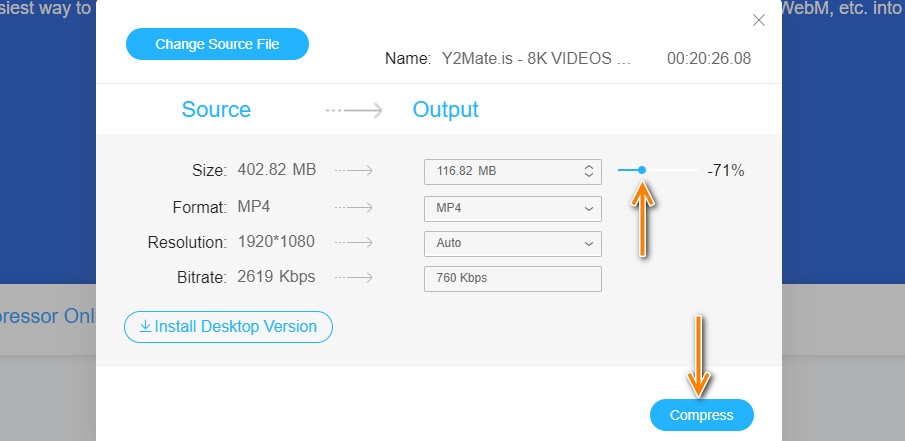Open the output Format MP4 dropdown
This screenshot has height=441, width=905.
pyautogui.click(x=512, y=208)
